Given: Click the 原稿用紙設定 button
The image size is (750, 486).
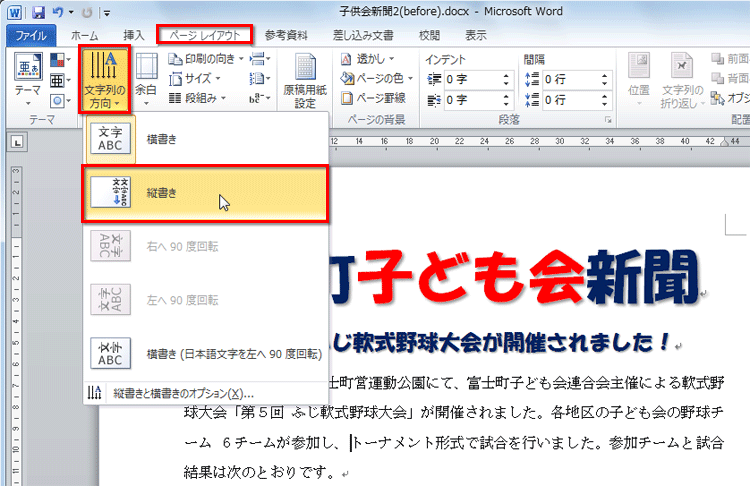Looking at the screenshot, I should pos(305,81).
